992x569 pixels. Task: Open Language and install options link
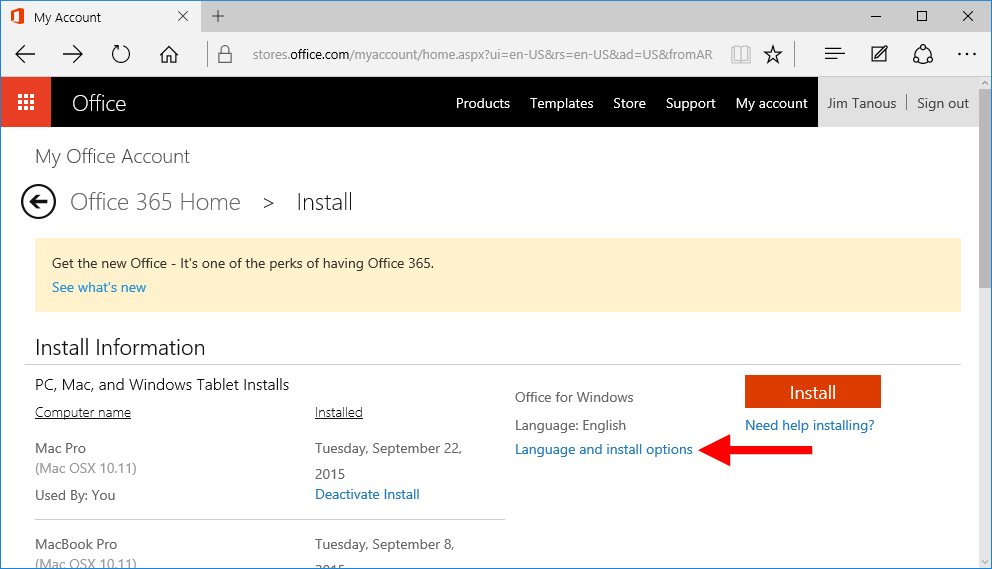coord(604,449)
